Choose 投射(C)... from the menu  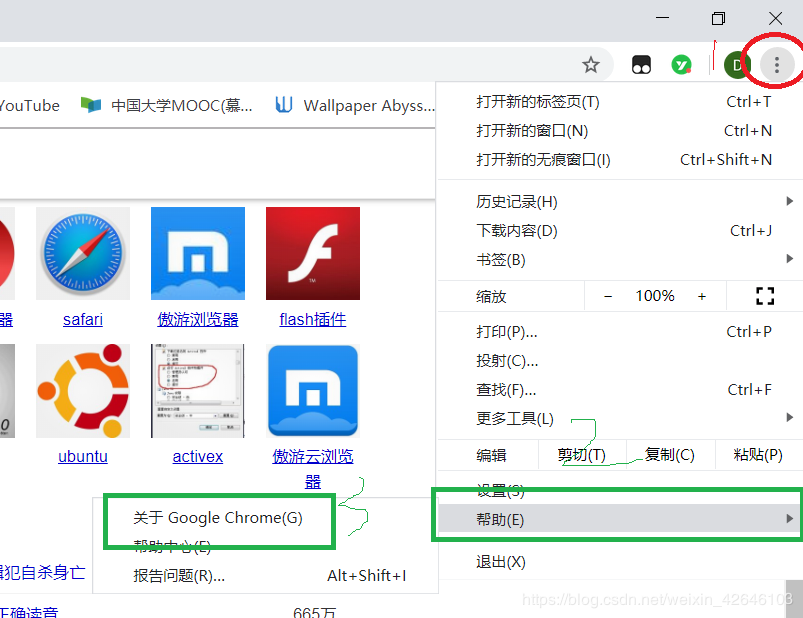tap(621, 361)
